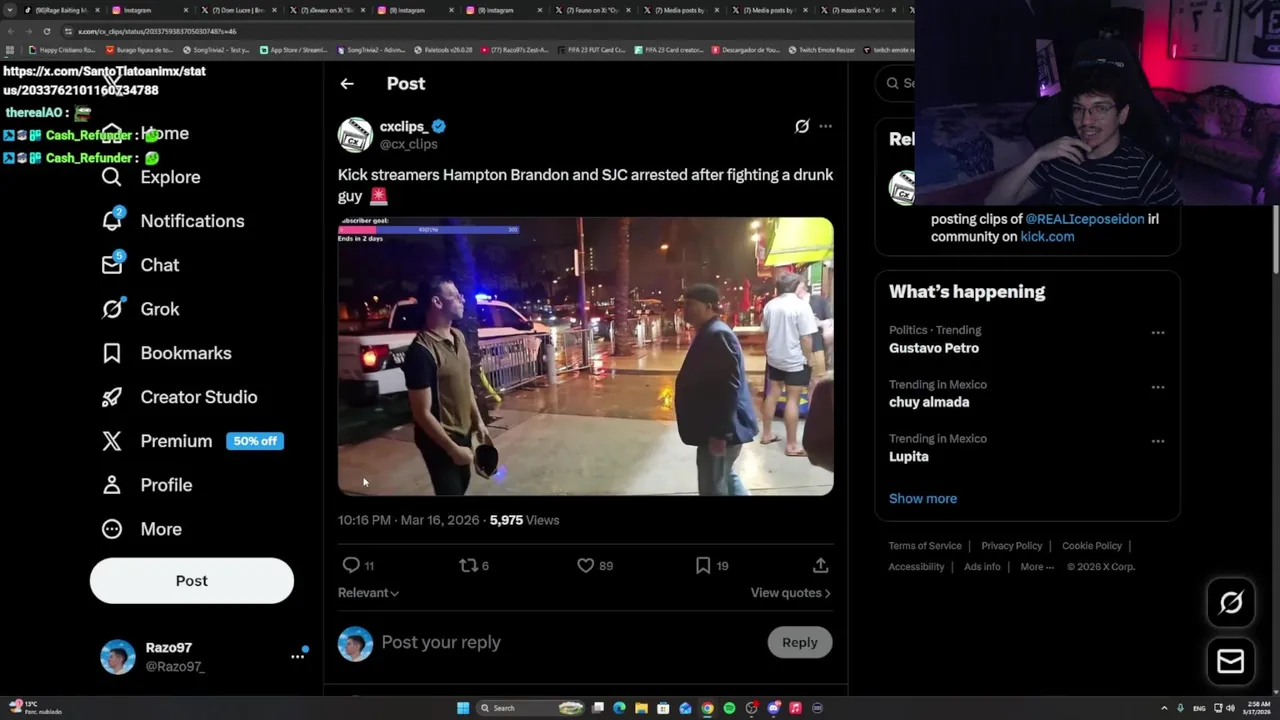Click the browser reload button

point(46,31)
